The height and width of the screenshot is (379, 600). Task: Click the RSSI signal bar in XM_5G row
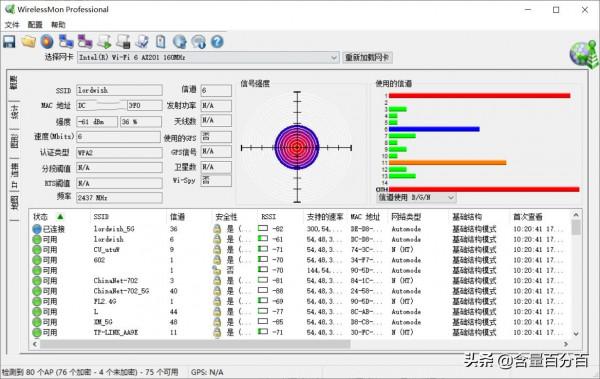(x=263, y=322)
